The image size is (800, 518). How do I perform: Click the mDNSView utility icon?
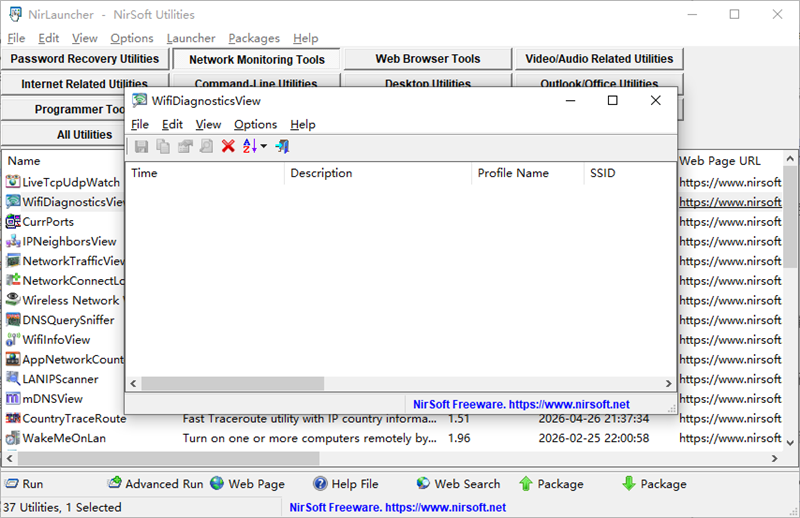(x=13, y=399)
